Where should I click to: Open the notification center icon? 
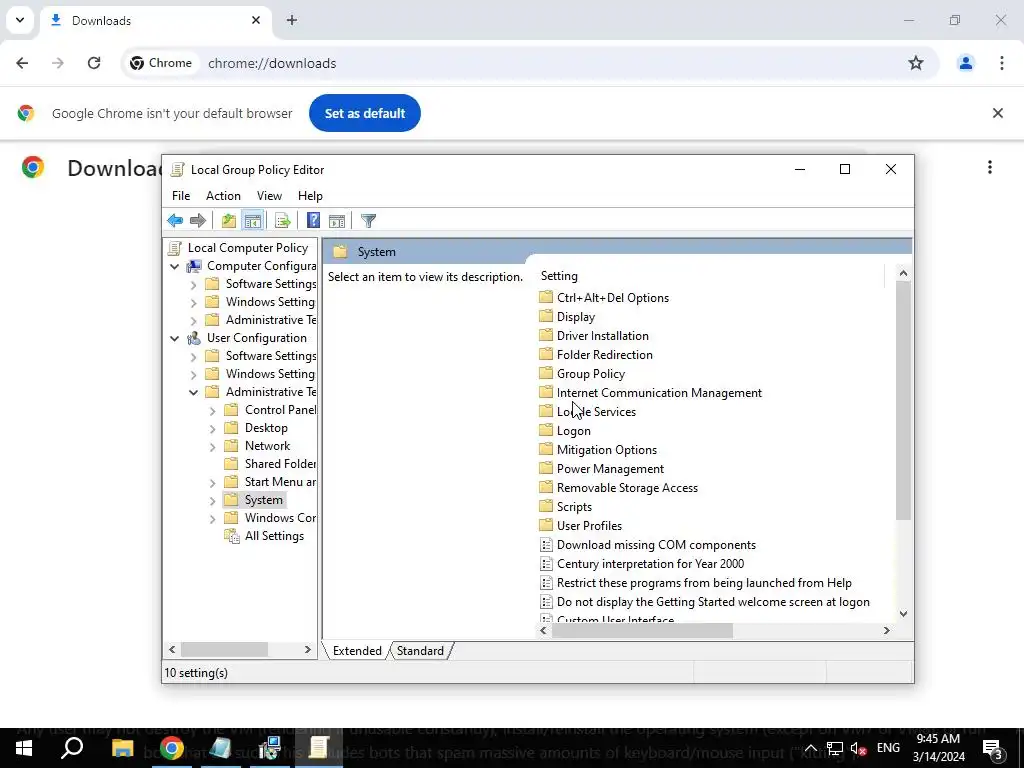[992, 748]
